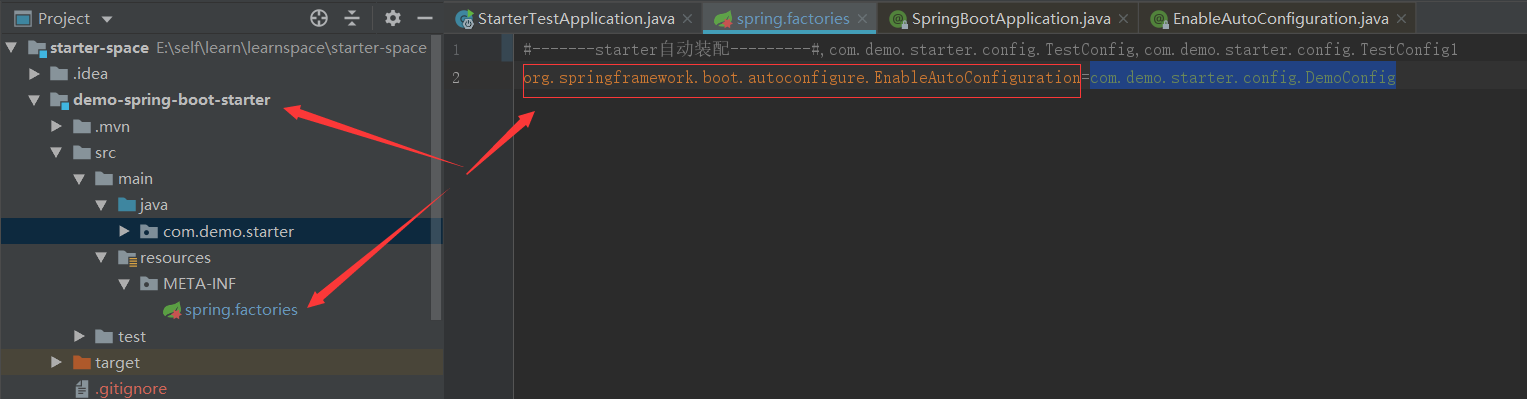Click the orange target folder icon
Image resolution: width=1527 pixels, height=399 pixels.
pyautogui.click(x=82, y=362)
